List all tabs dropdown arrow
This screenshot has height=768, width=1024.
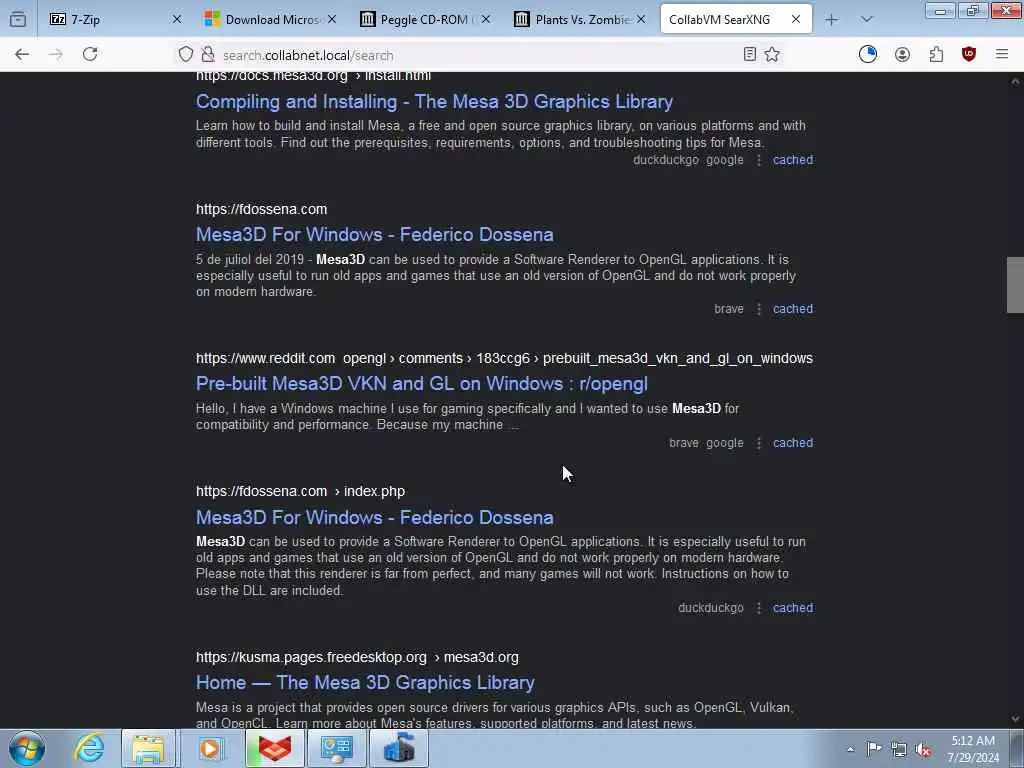(x=866, y=20)
